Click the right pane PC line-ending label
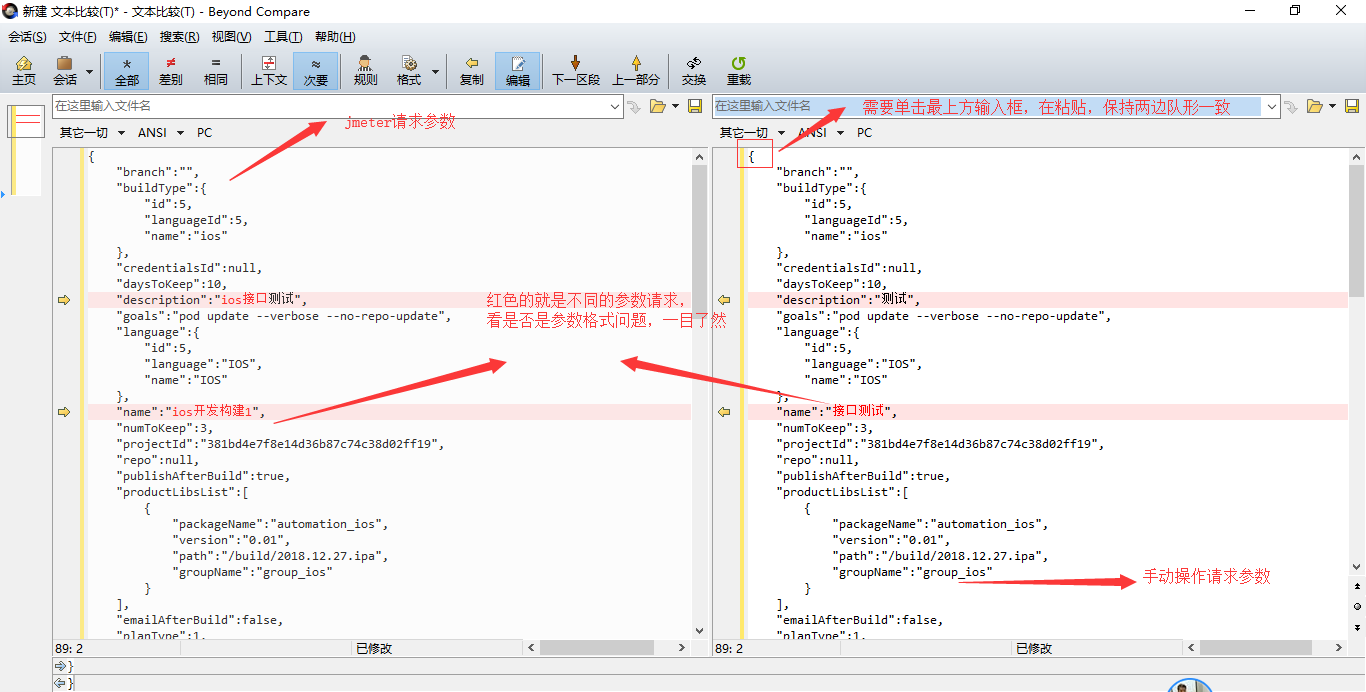The height and width of the screenshot is (692, 1366). pos(864,132)
